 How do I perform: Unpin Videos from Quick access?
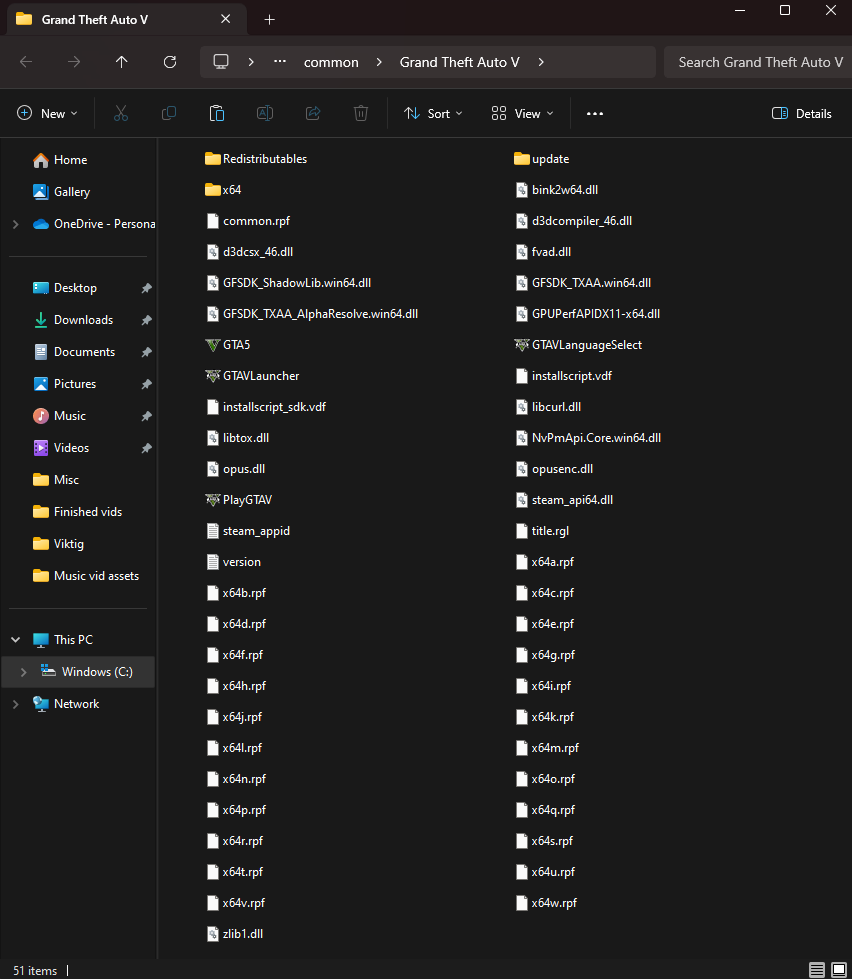[x=147, y=448]
